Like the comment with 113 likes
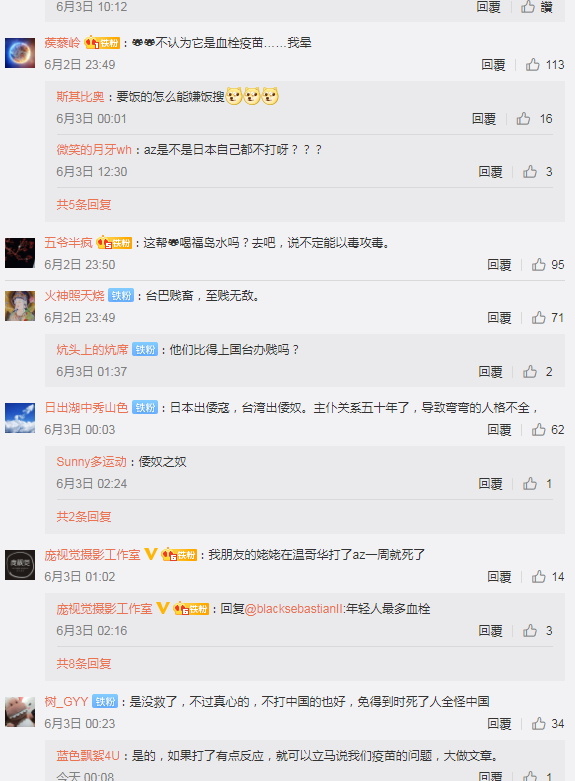The image size is (575, 781). tap(532, 64)
